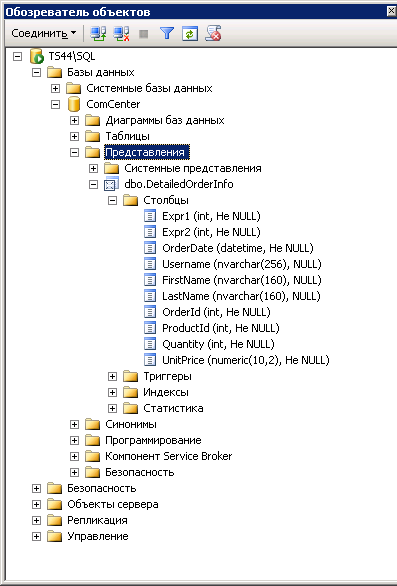This screenshot has width=397, height=586.
Task: Click the Username column icon
Action: click(150, 264)
